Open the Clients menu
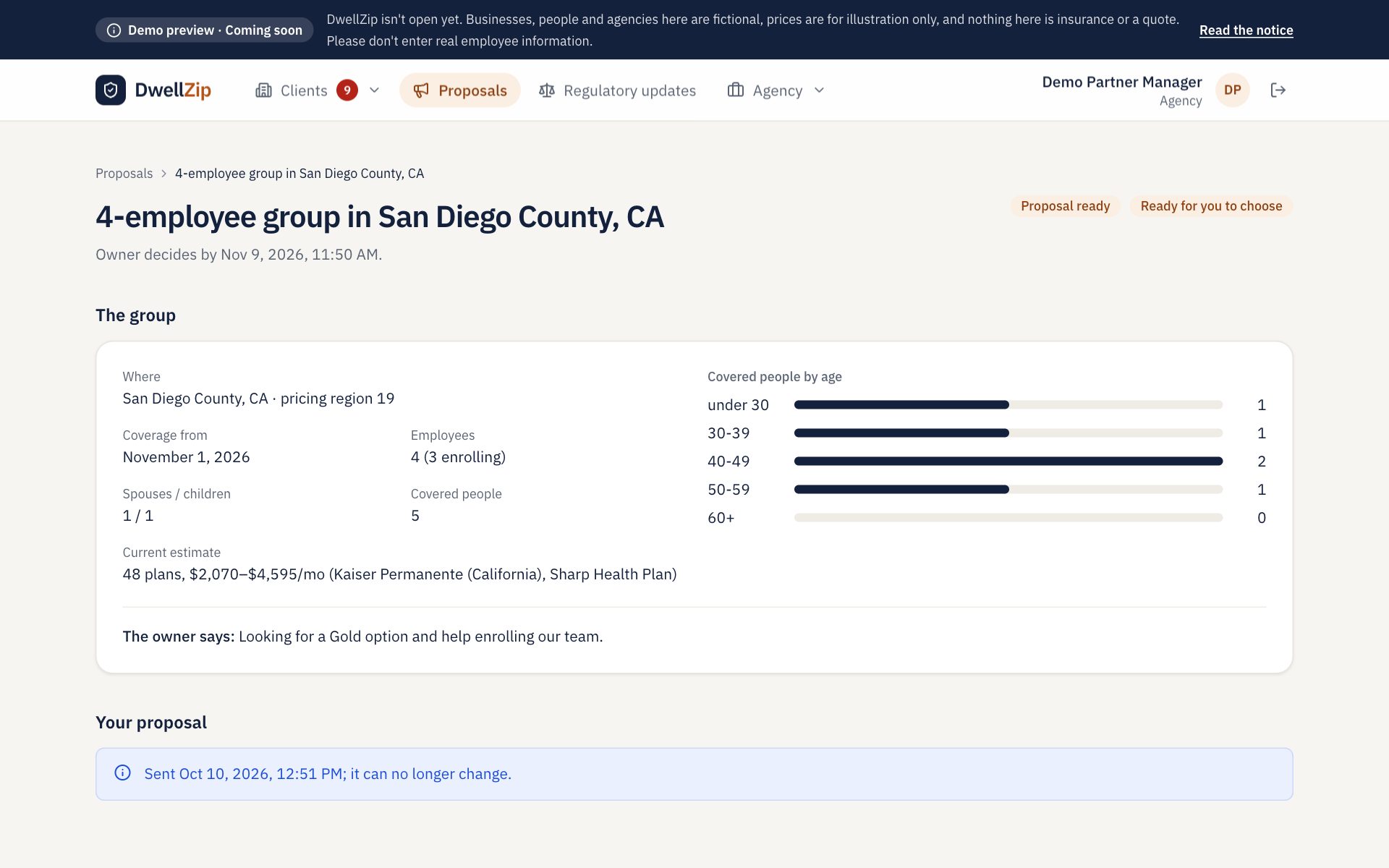1389x868 pixels. [x=318, y=90]
